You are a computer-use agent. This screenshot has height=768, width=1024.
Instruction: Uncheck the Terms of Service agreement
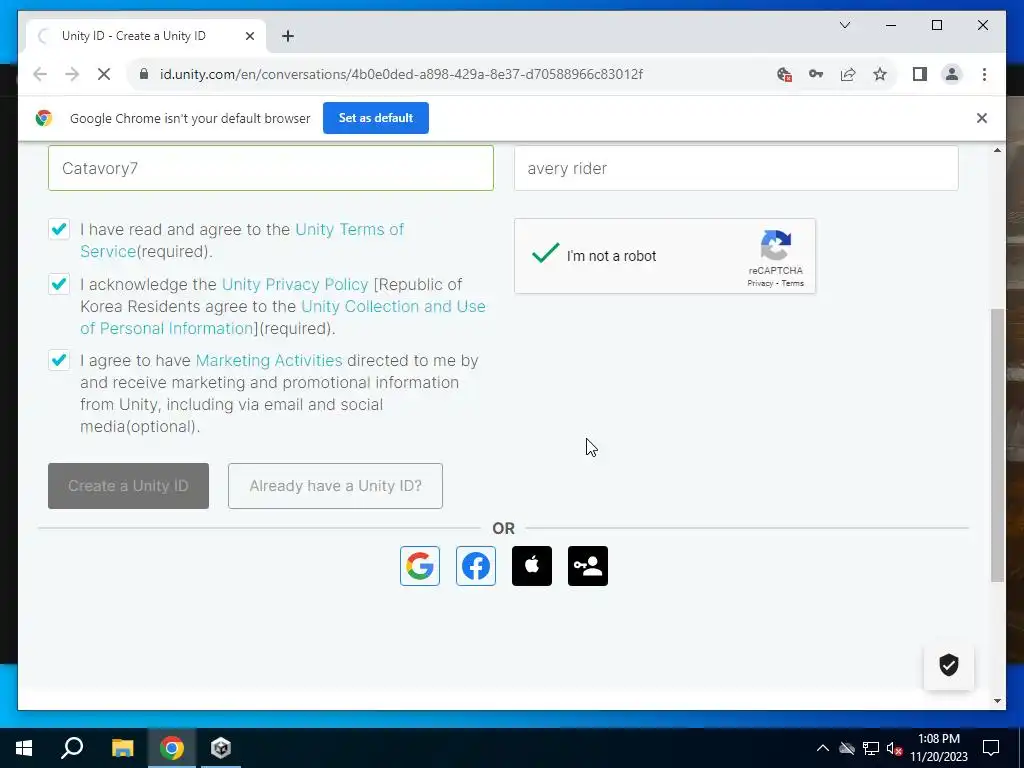click(59, 229)
